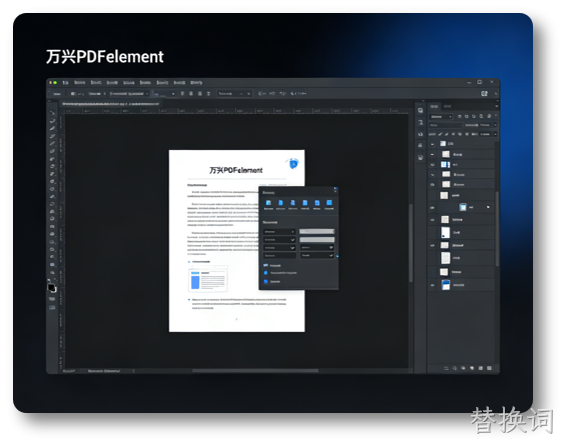Open the first menu in the menu bar
565x445 pixels.
pos(65,83)
